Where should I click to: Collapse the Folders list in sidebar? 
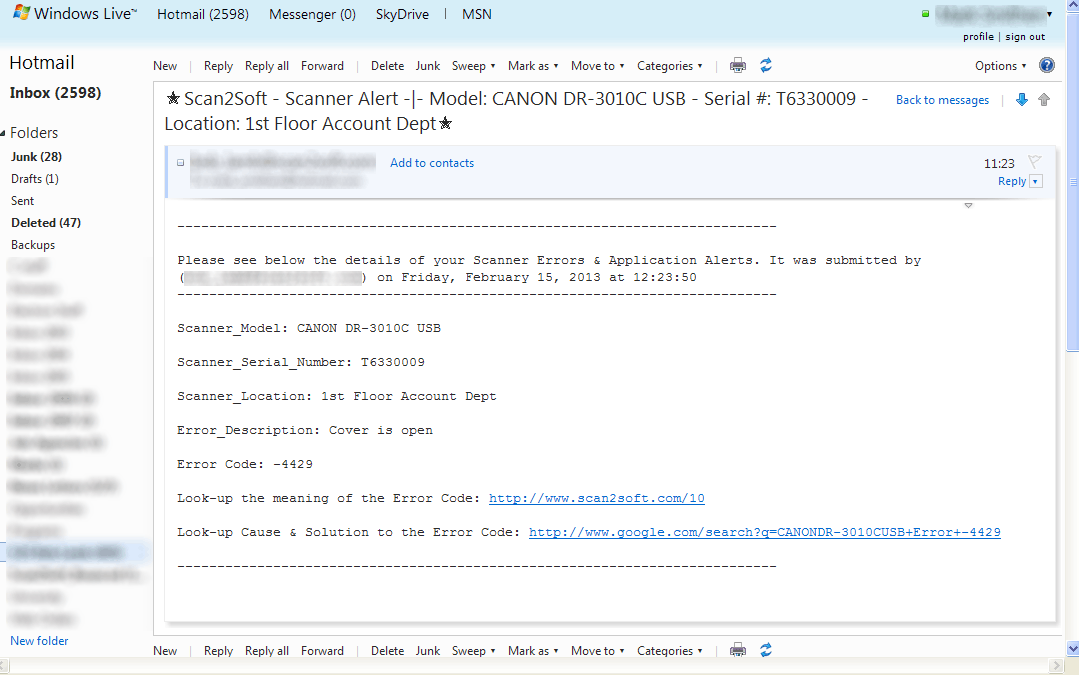(x=4, y=133)
